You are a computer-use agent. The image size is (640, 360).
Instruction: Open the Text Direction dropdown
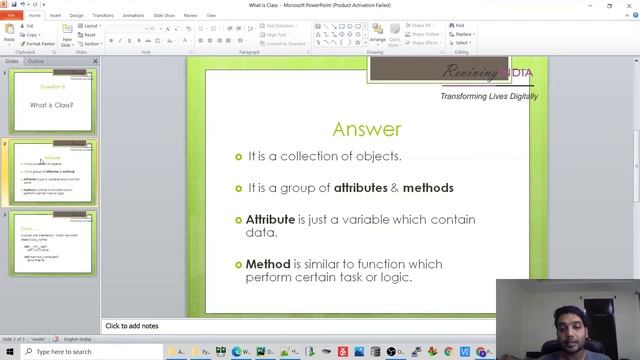278,26
